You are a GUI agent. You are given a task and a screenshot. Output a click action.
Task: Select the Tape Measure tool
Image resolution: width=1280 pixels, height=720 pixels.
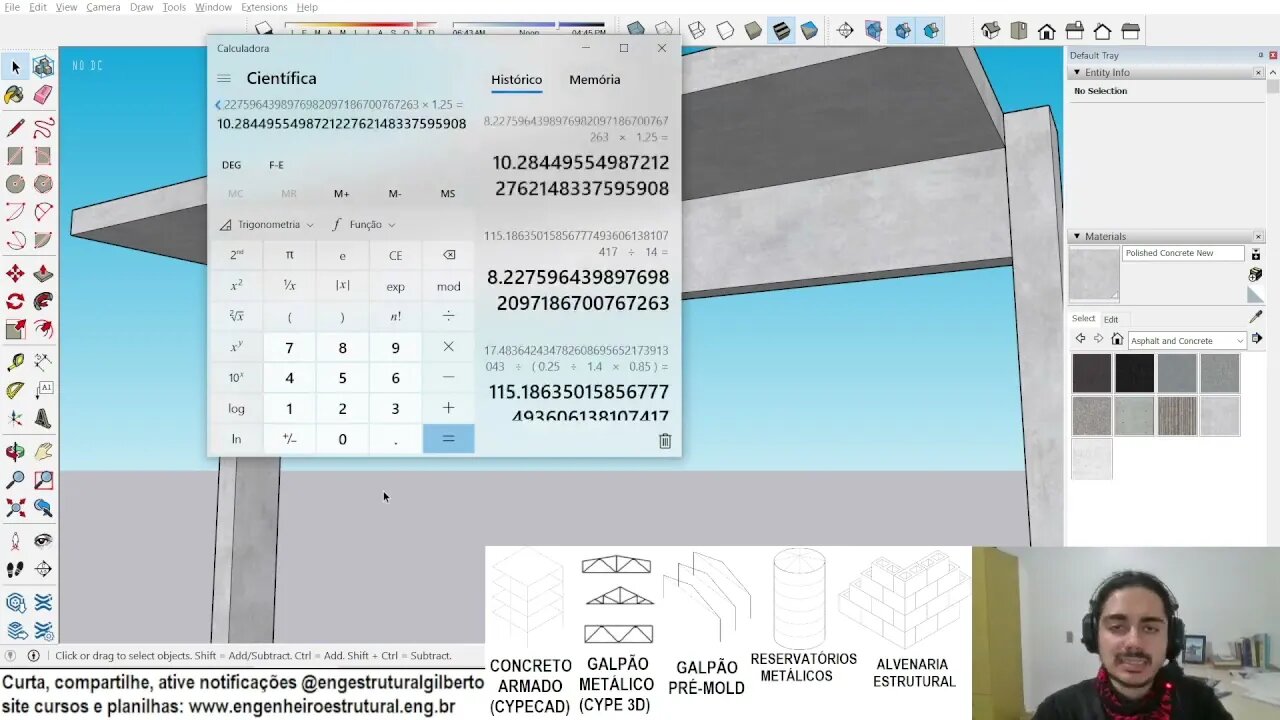coord(15,362)
